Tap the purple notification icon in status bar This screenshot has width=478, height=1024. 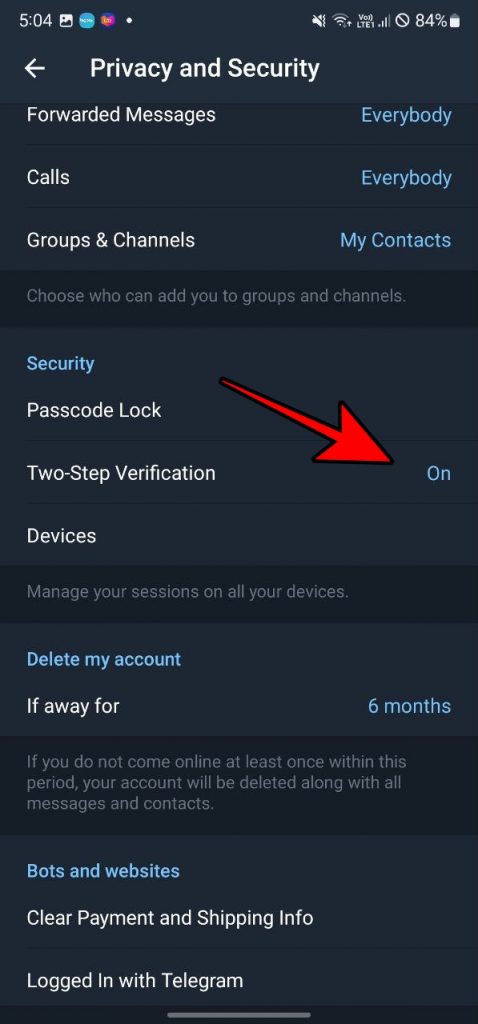[x=108, y=21]
